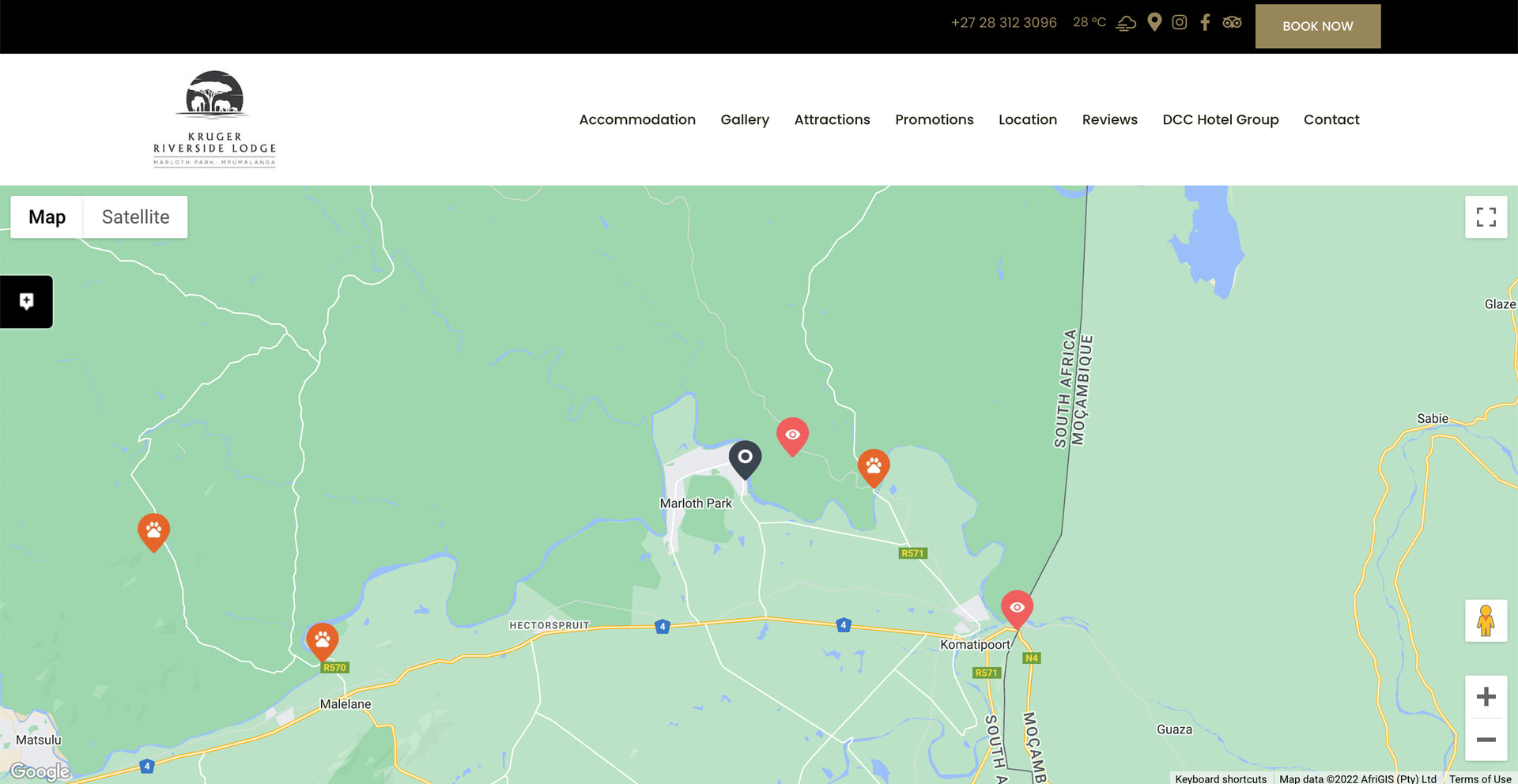
Task: Switch to the default Map view
Action: coord(47,217)
